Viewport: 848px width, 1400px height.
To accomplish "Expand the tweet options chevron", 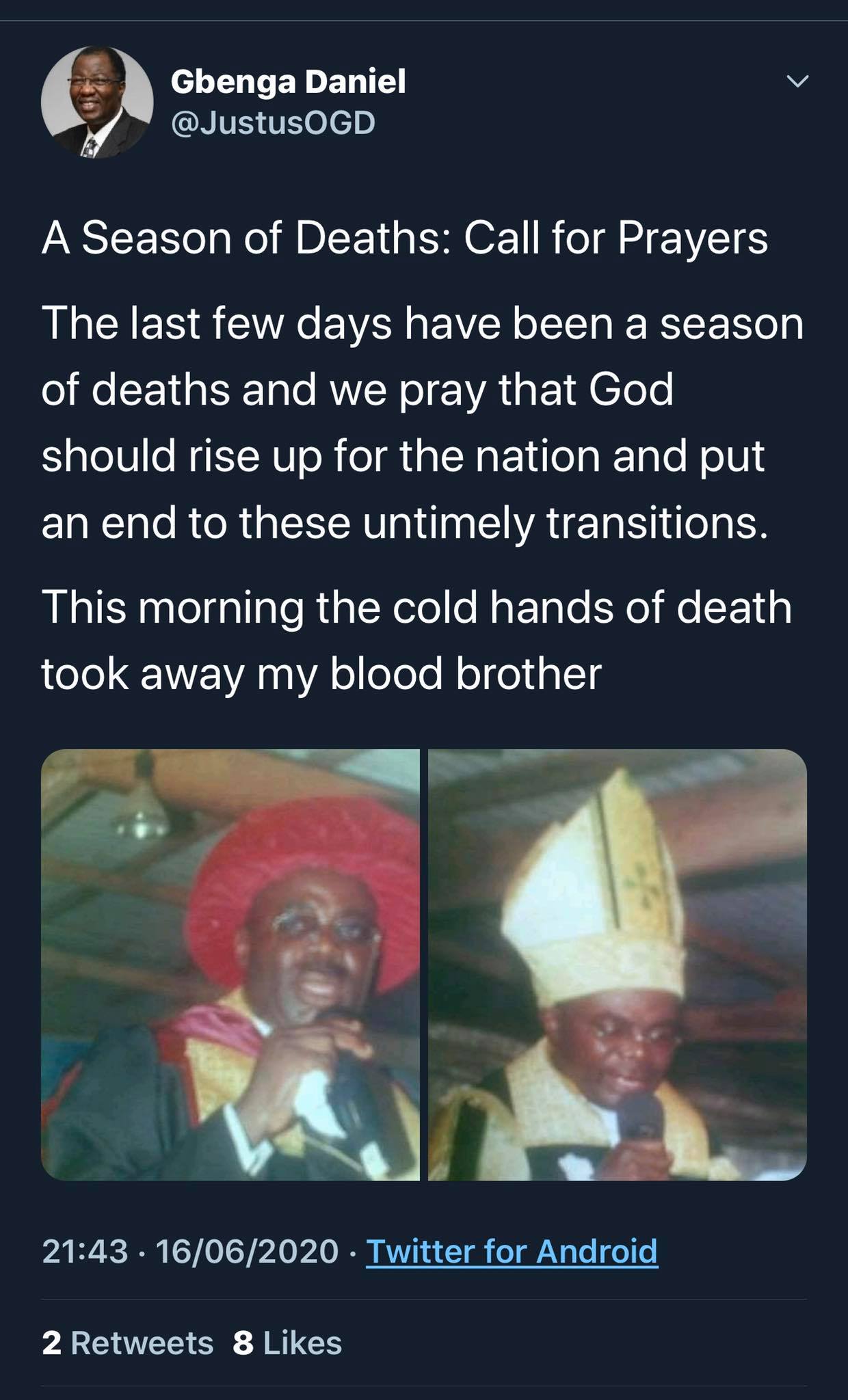I will pos(797,81).
